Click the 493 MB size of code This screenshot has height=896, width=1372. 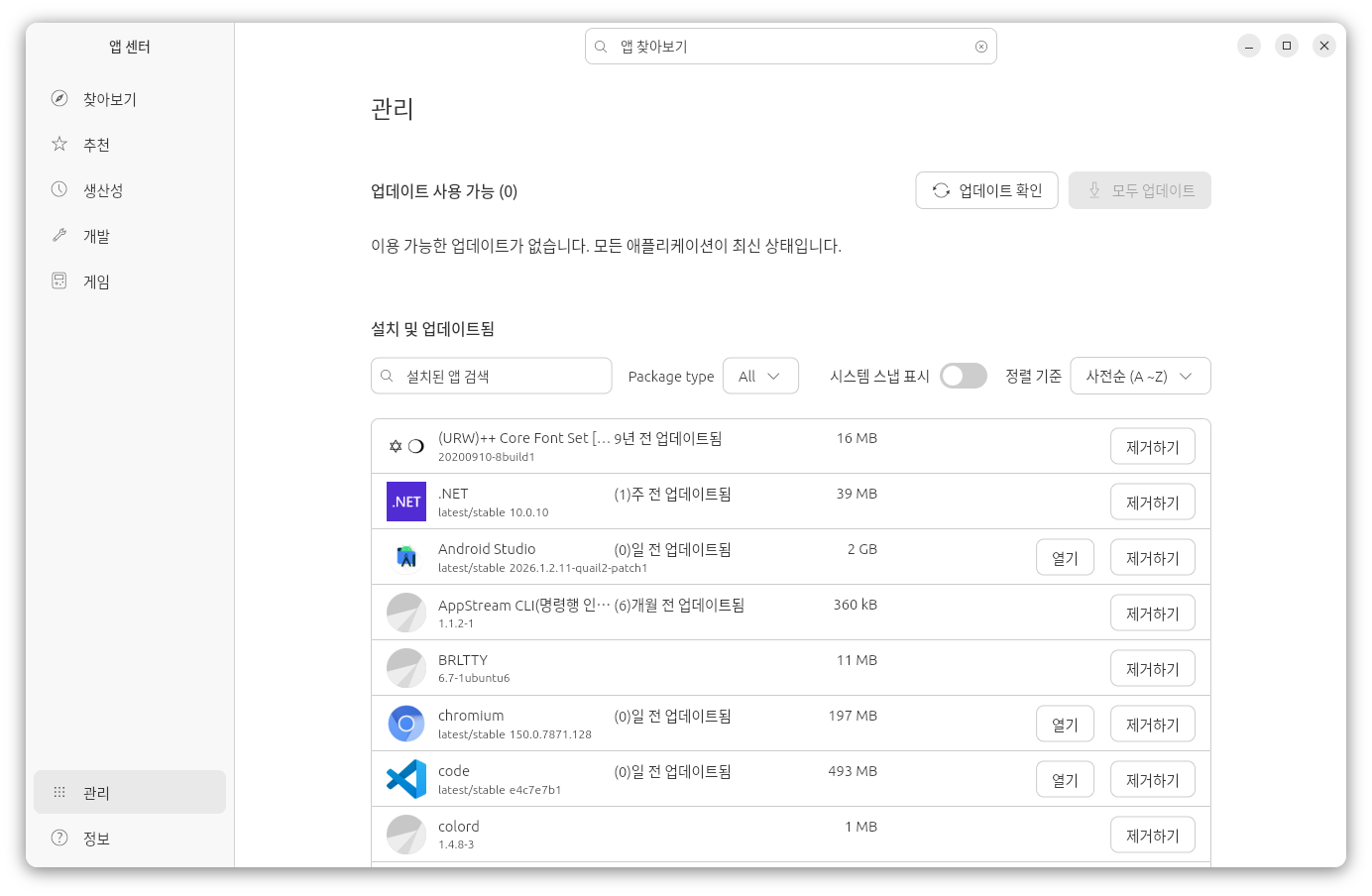853,770
